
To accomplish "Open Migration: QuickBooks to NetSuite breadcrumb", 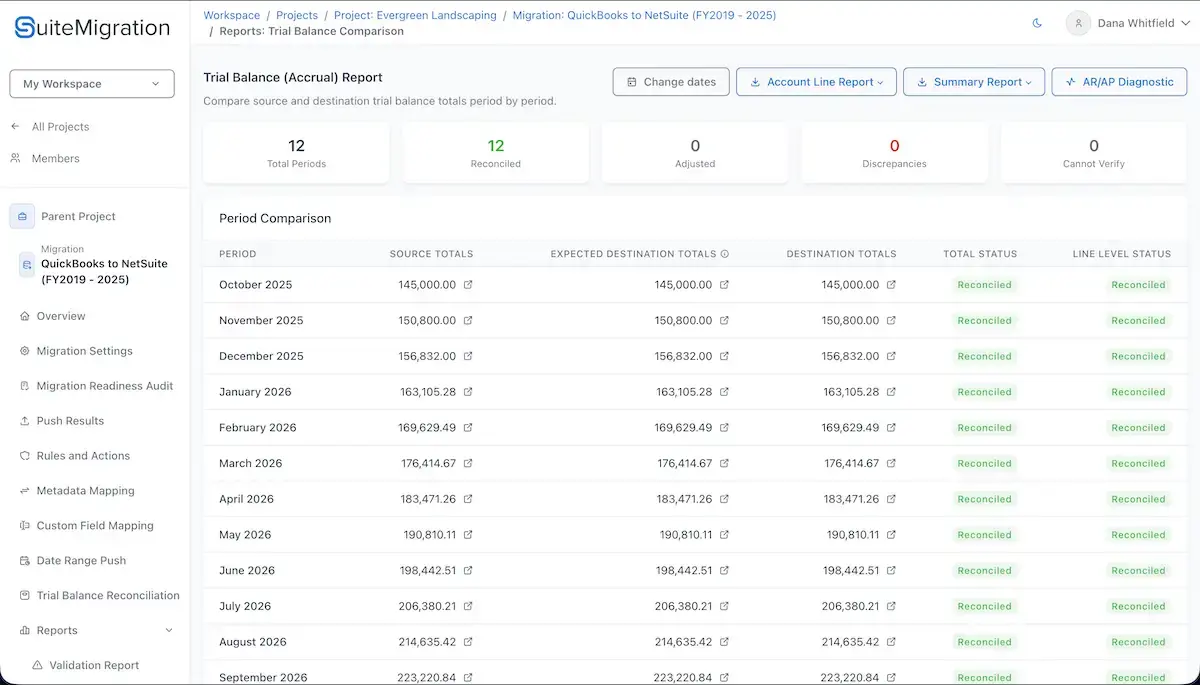I will coord(644,15).
